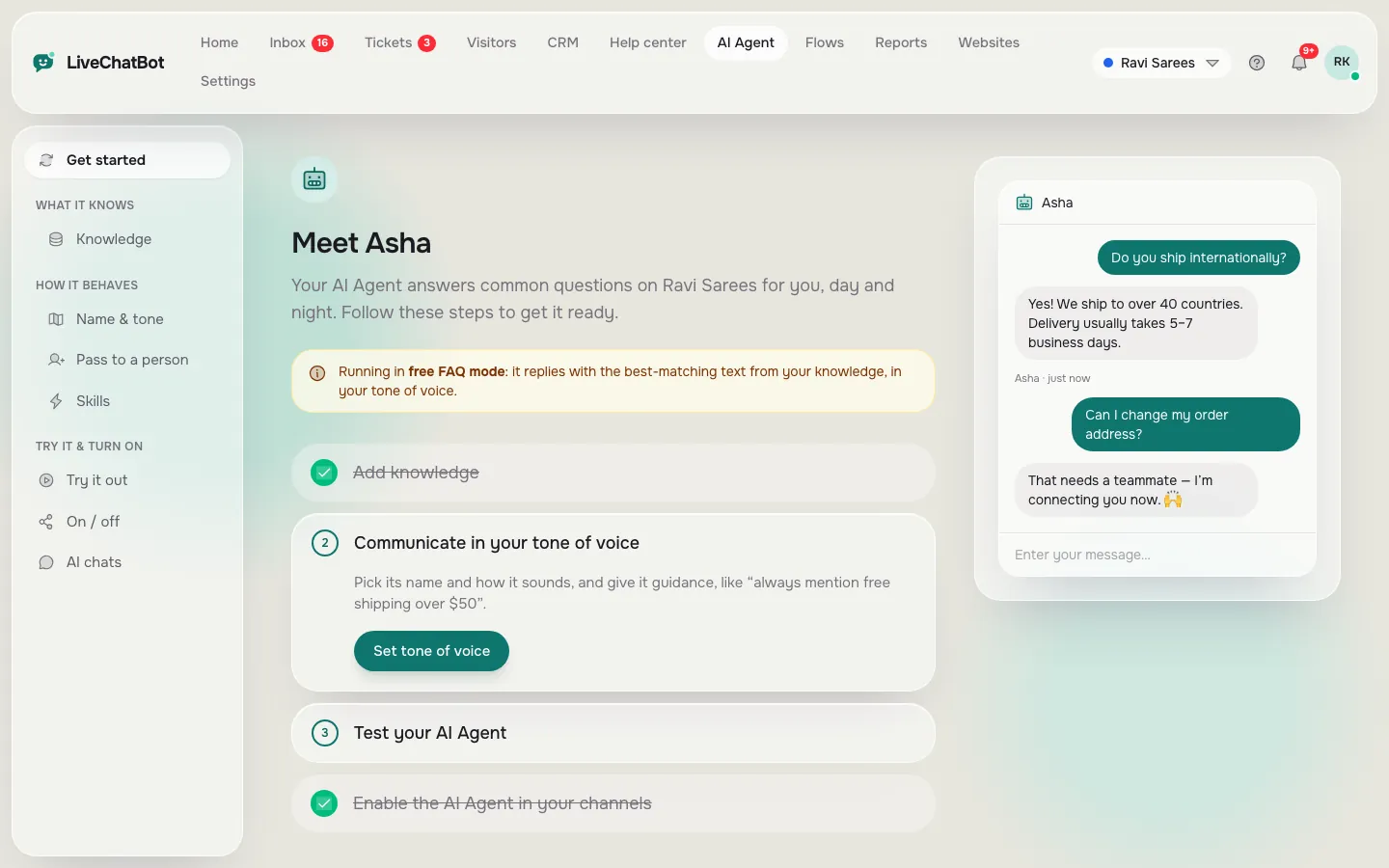Click the step 3 number circle

[325, 733]
